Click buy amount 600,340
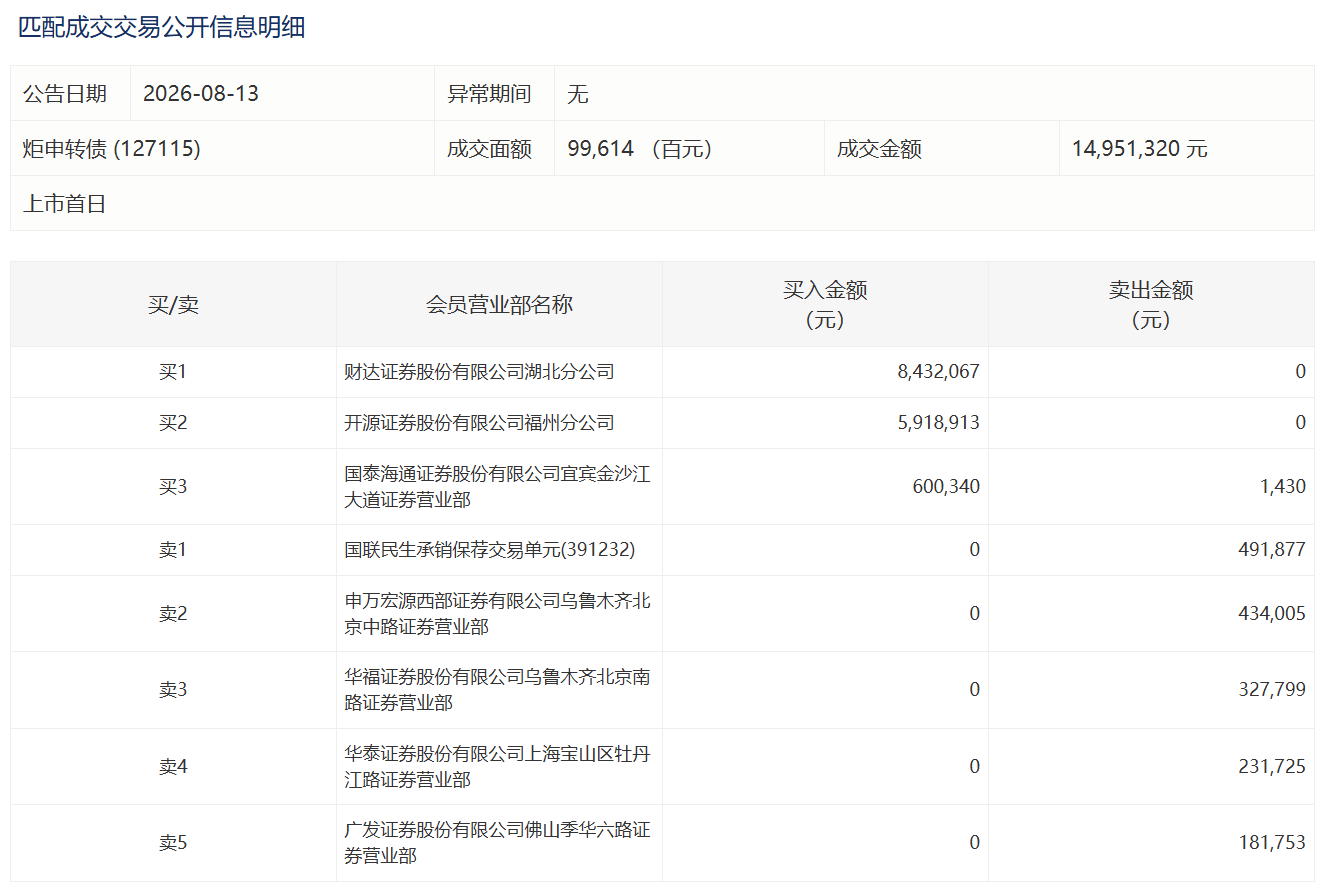1320x888 pixels. pyautogui.click(x=946, y=487)
